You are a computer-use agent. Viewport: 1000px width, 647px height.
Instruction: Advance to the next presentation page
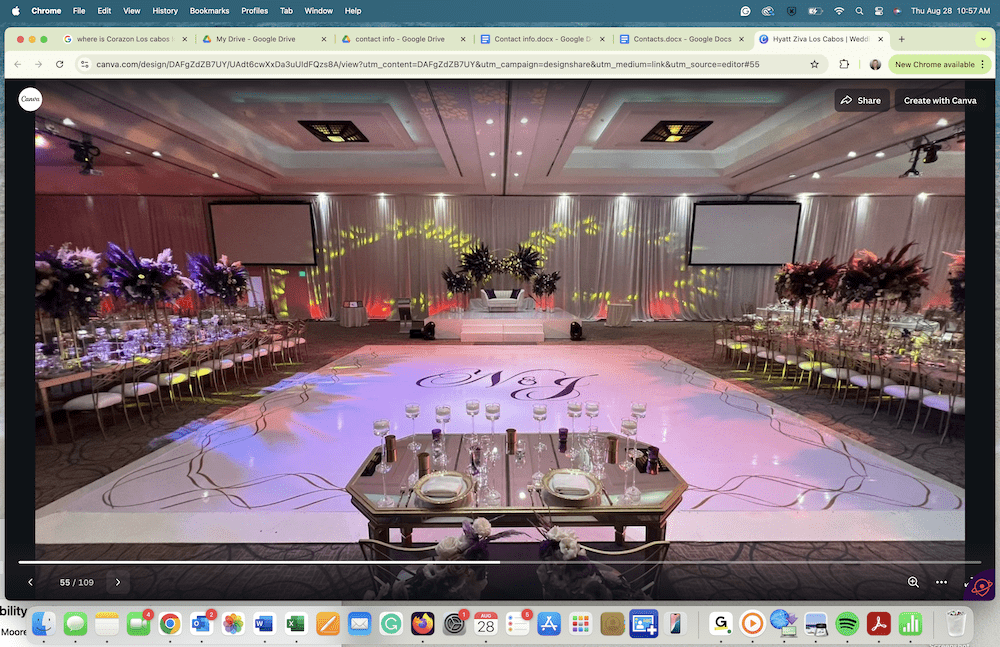[x=117, y=582]
